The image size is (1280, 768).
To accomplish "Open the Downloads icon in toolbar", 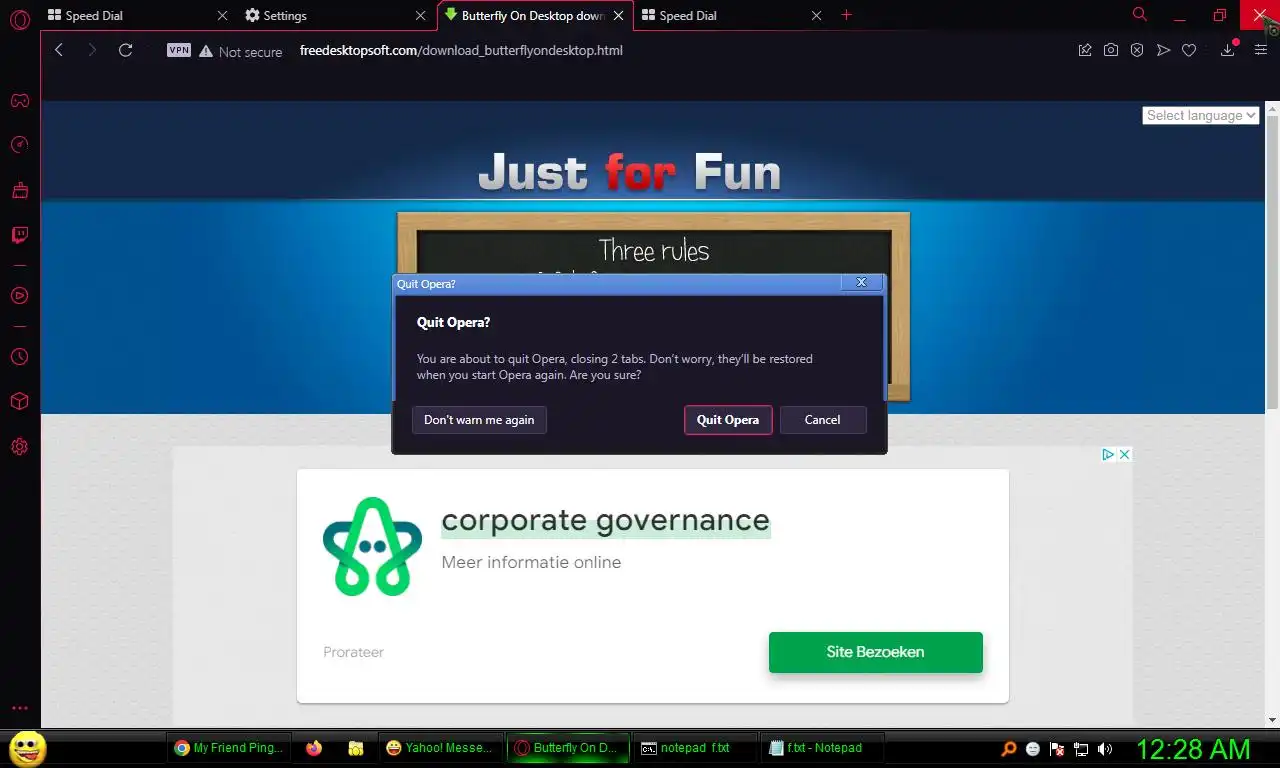I will (x=1228, y=50).
